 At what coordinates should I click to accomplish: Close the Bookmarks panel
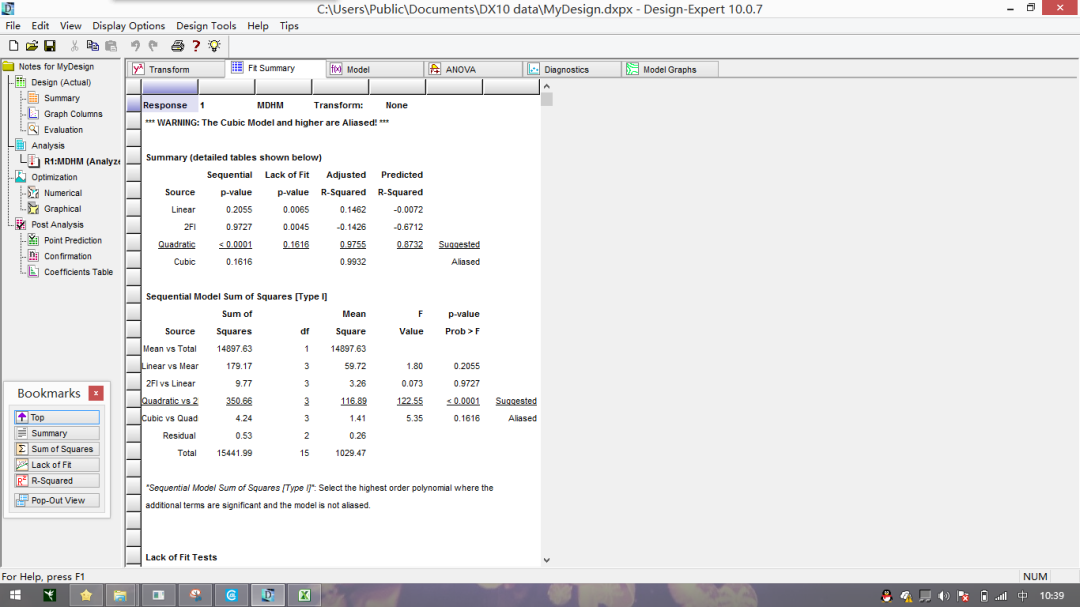[x=96, y=393]
